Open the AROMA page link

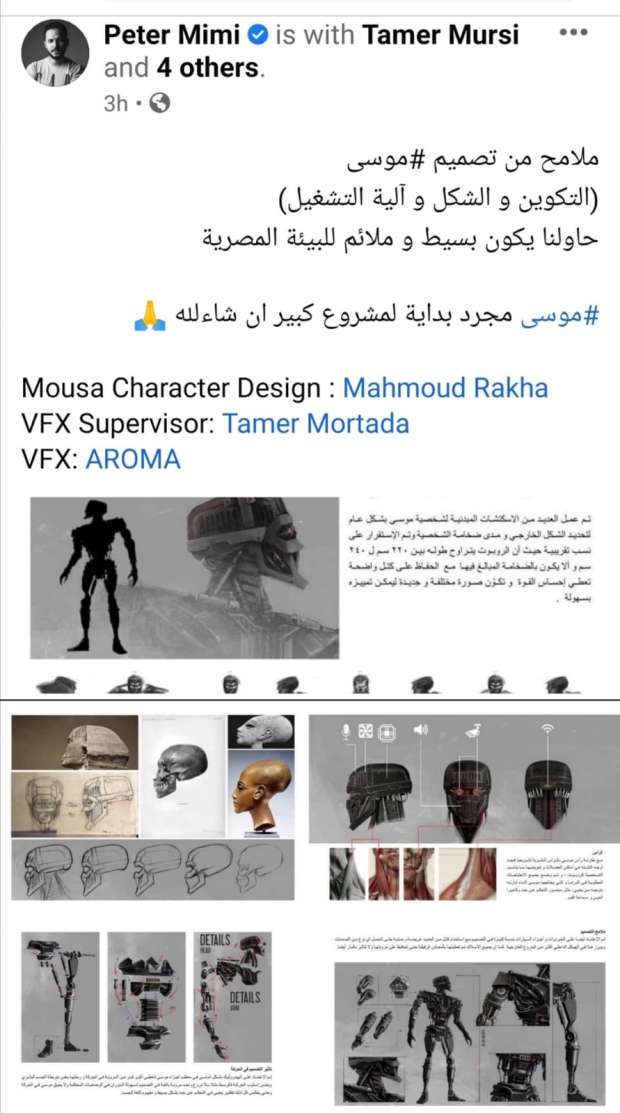(133, 459)
